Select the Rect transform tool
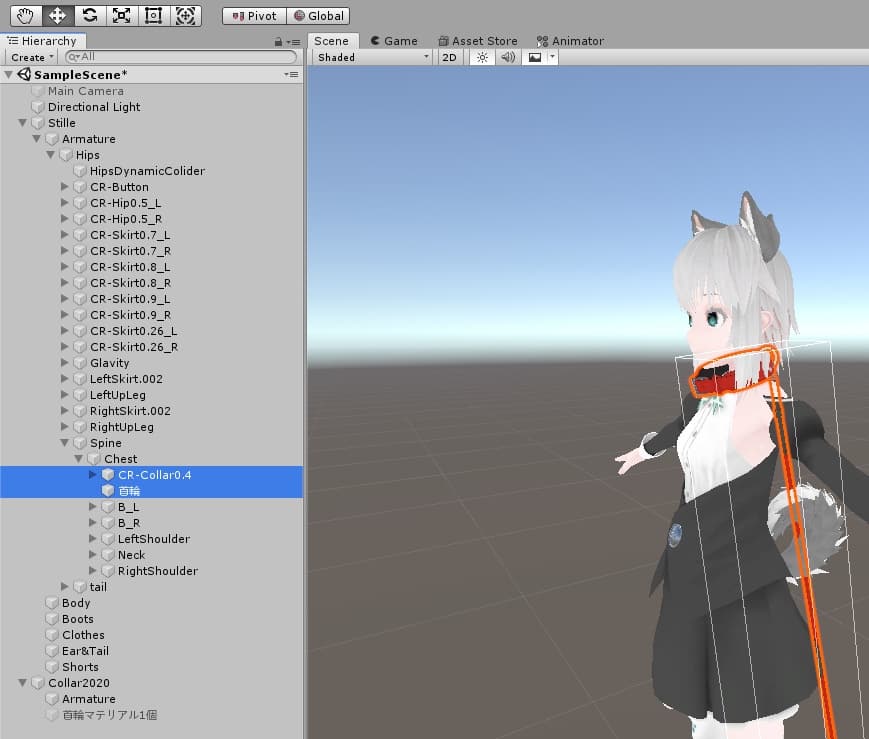 click(x=154, y=16)
